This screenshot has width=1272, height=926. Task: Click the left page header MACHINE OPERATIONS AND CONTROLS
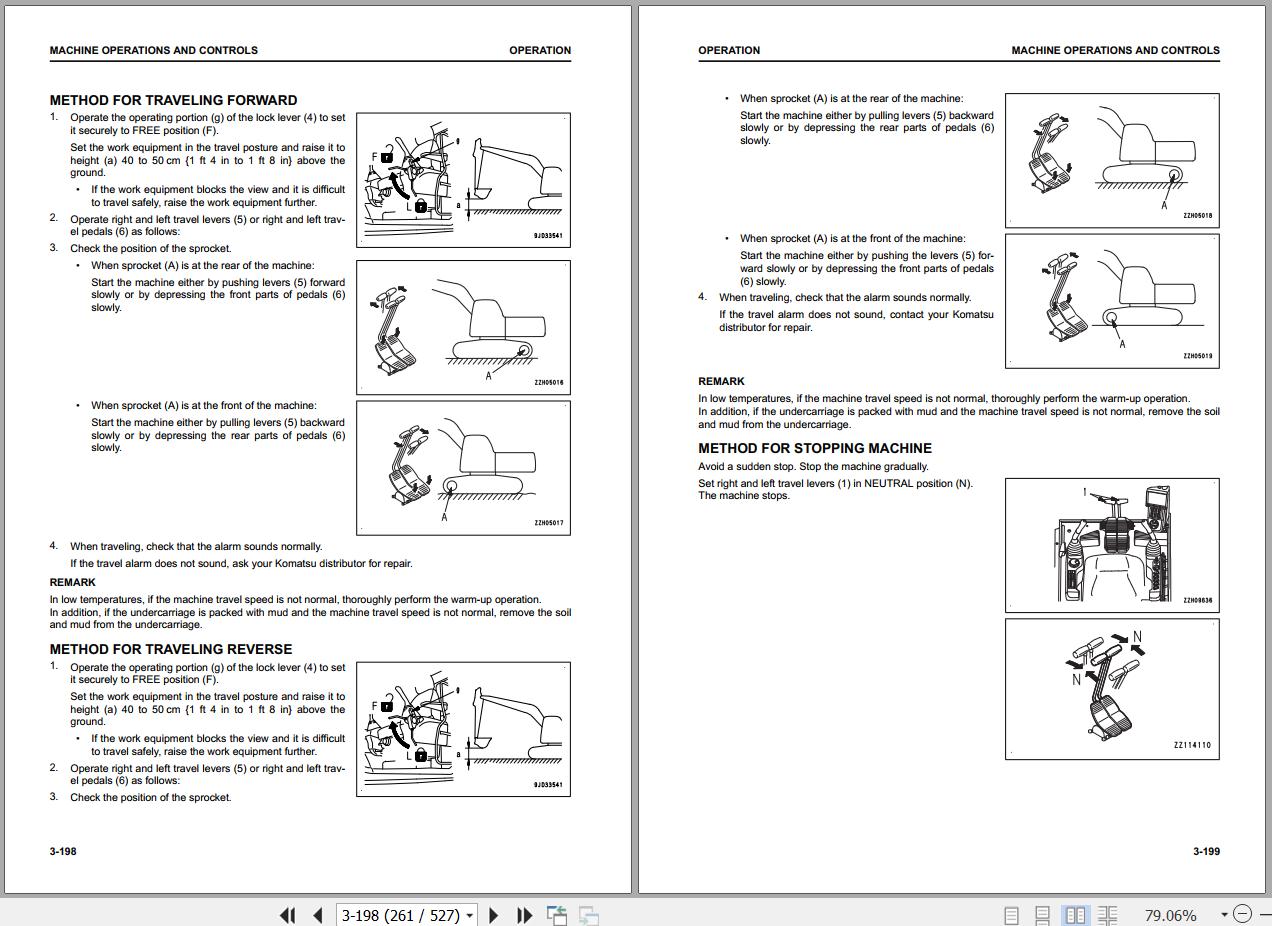[153, 50]
